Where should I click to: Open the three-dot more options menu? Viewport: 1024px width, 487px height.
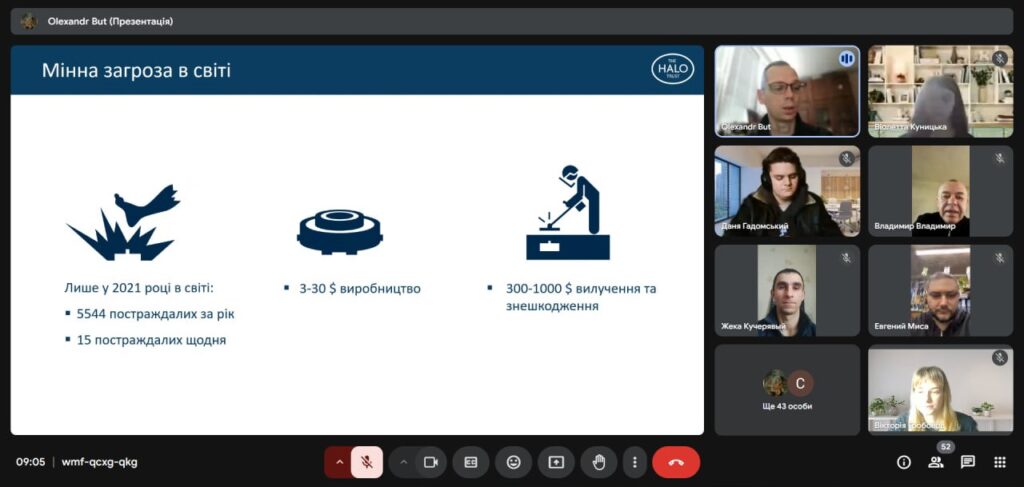pyautogui.click(x=635, y=462)
